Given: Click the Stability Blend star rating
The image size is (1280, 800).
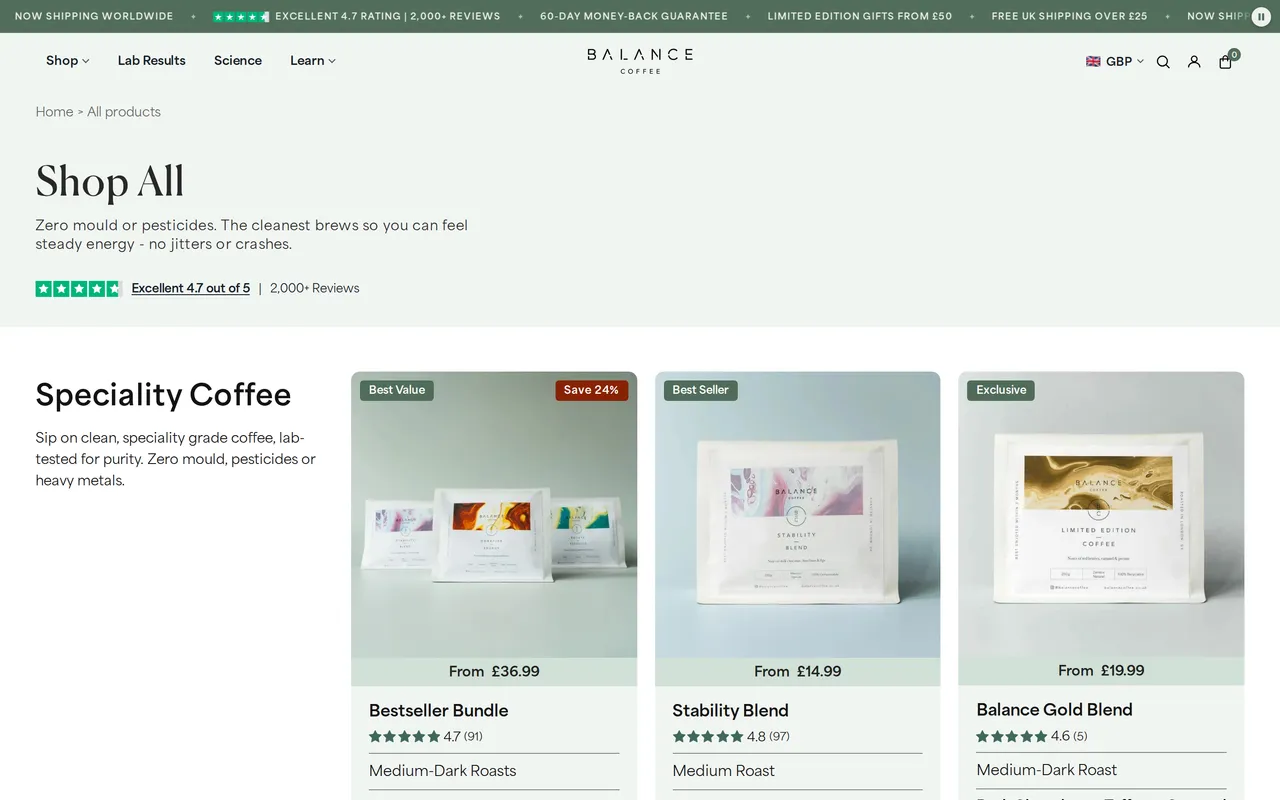Looking at the screenshot, I should (x=708, y=736).
